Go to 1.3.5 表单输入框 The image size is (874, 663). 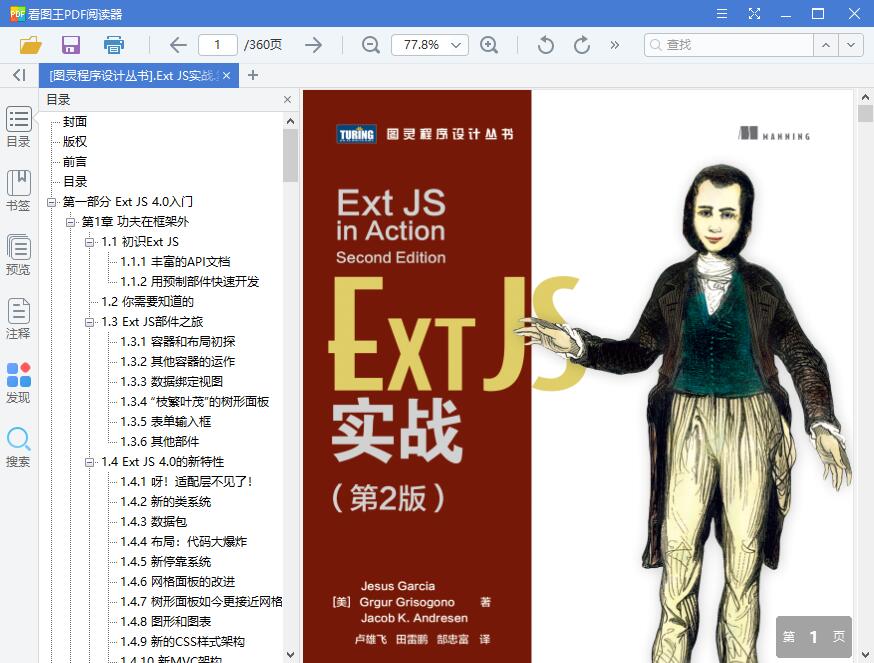[166, 422]
